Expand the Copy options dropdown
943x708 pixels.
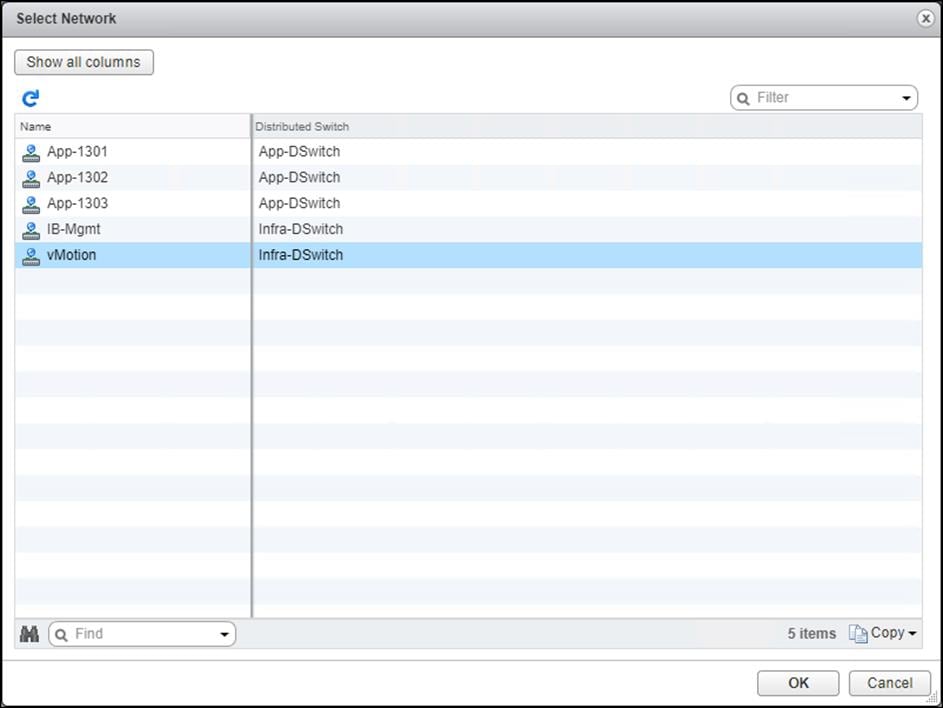pos(911,633)
